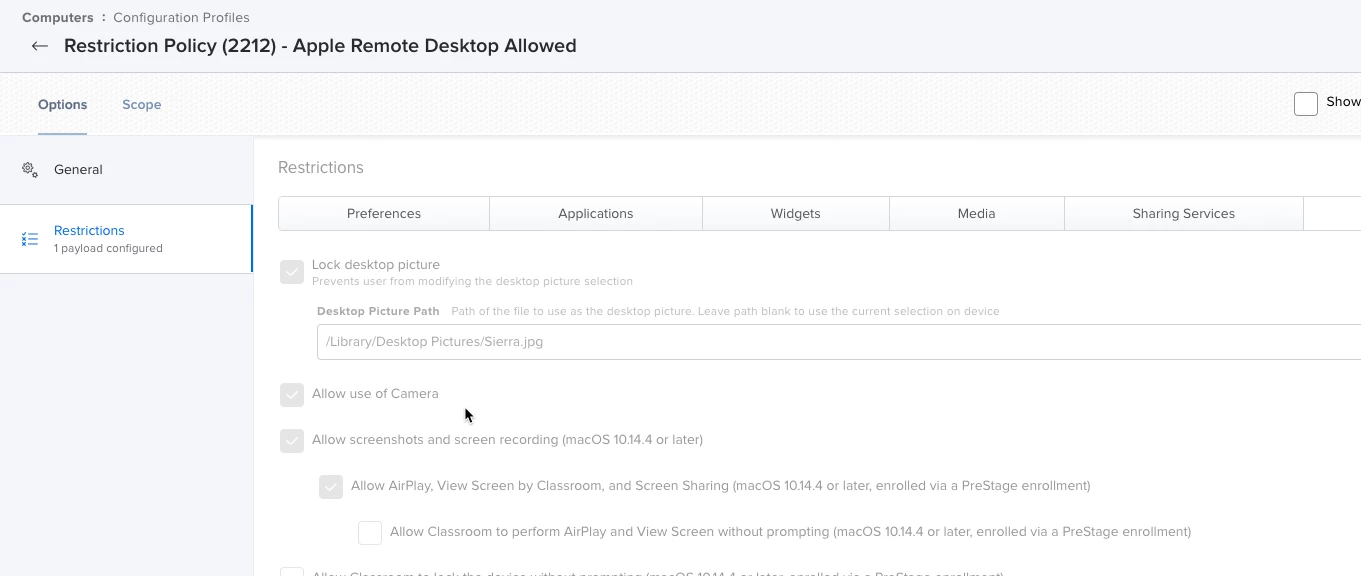Viewport: 1361px width, 576px height.
Task: Select the Applications restrictions tab
Action: 596,213
